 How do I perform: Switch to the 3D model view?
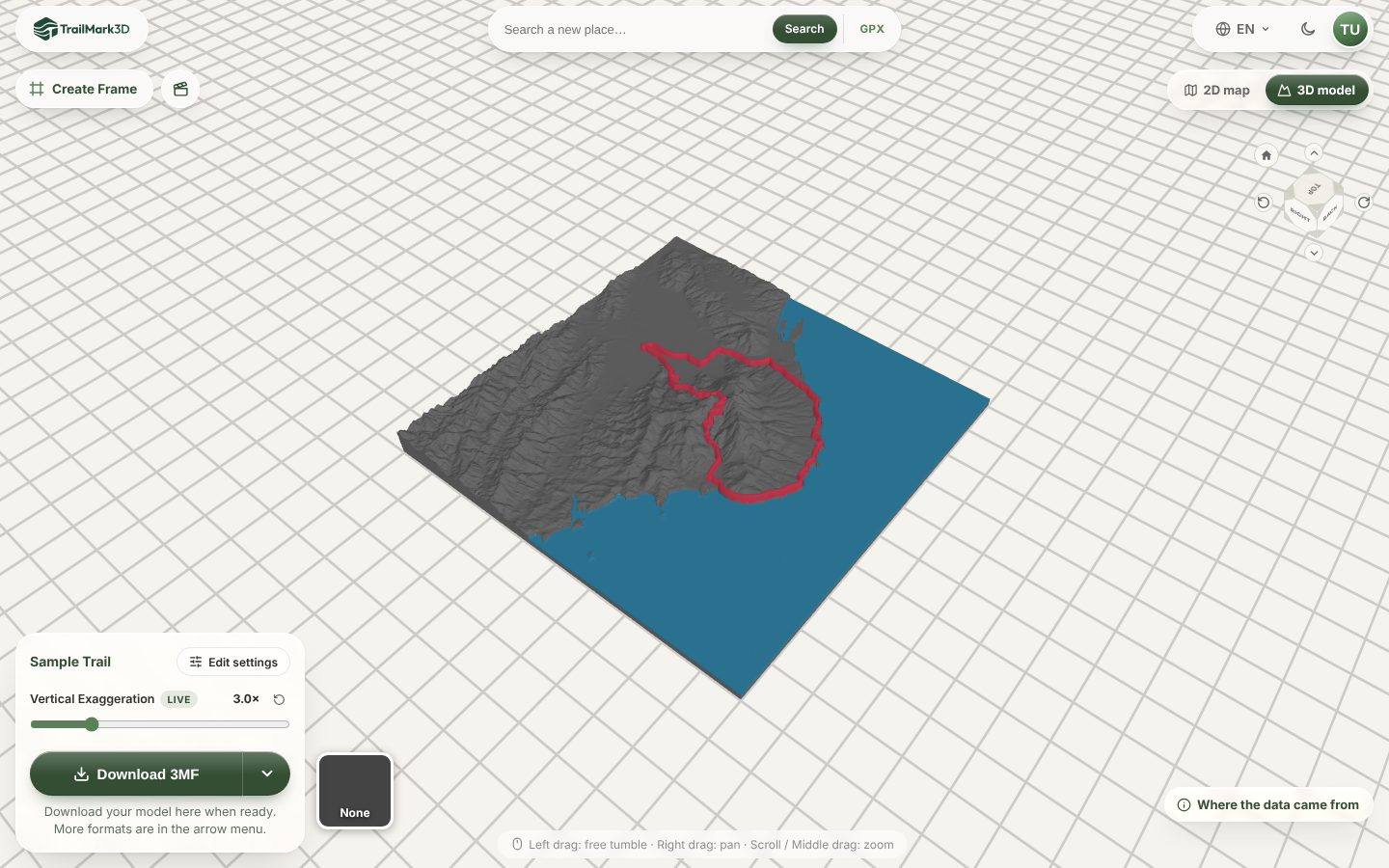pos(1317,90)
